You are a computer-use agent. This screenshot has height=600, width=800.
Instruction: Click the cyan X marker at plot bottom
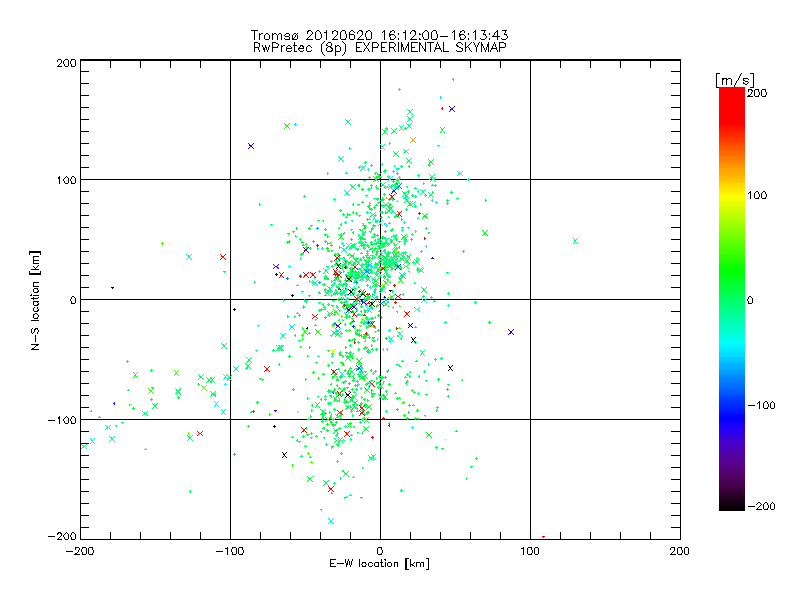331,521
